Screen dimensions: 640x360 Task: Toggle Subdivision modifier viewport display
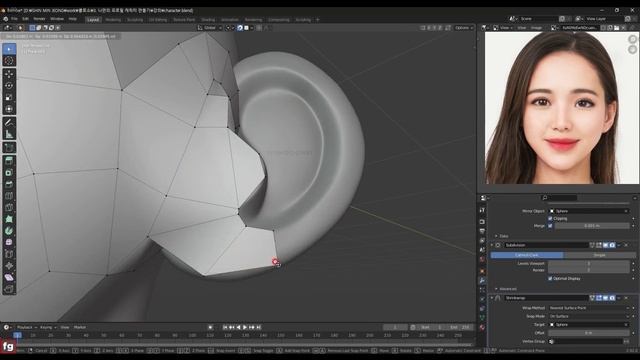coord(605,245)
